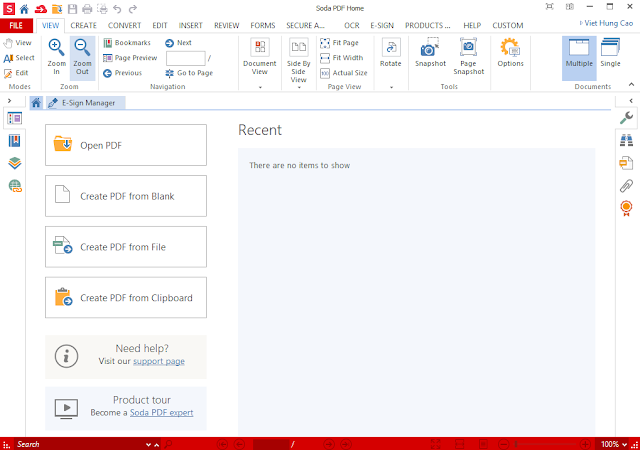Expand the left sidebar panel chevron
The height and width of the screenshot is (450, 640).
tap(9, 100)
